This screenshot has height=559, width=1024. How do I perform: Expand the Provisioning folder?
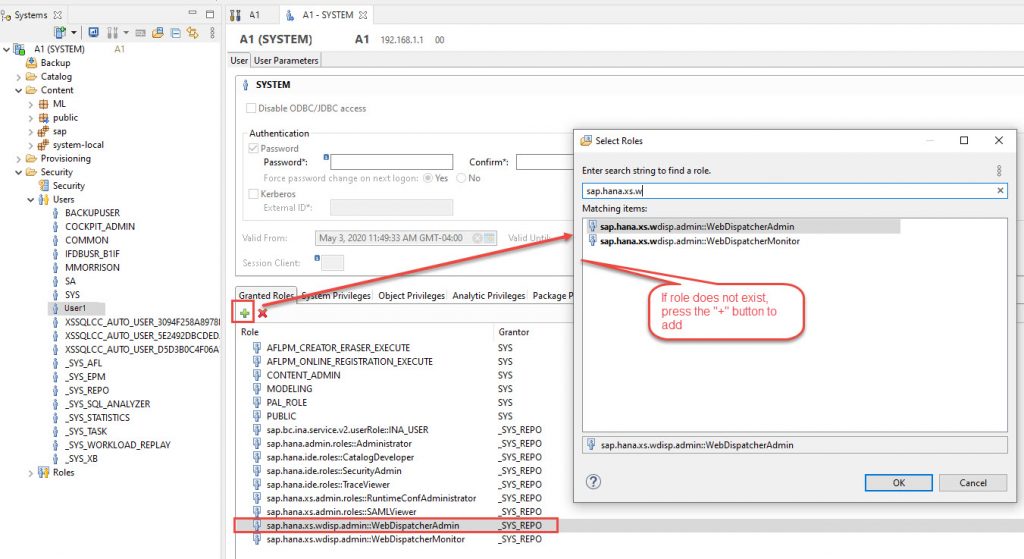coord(18,159)
